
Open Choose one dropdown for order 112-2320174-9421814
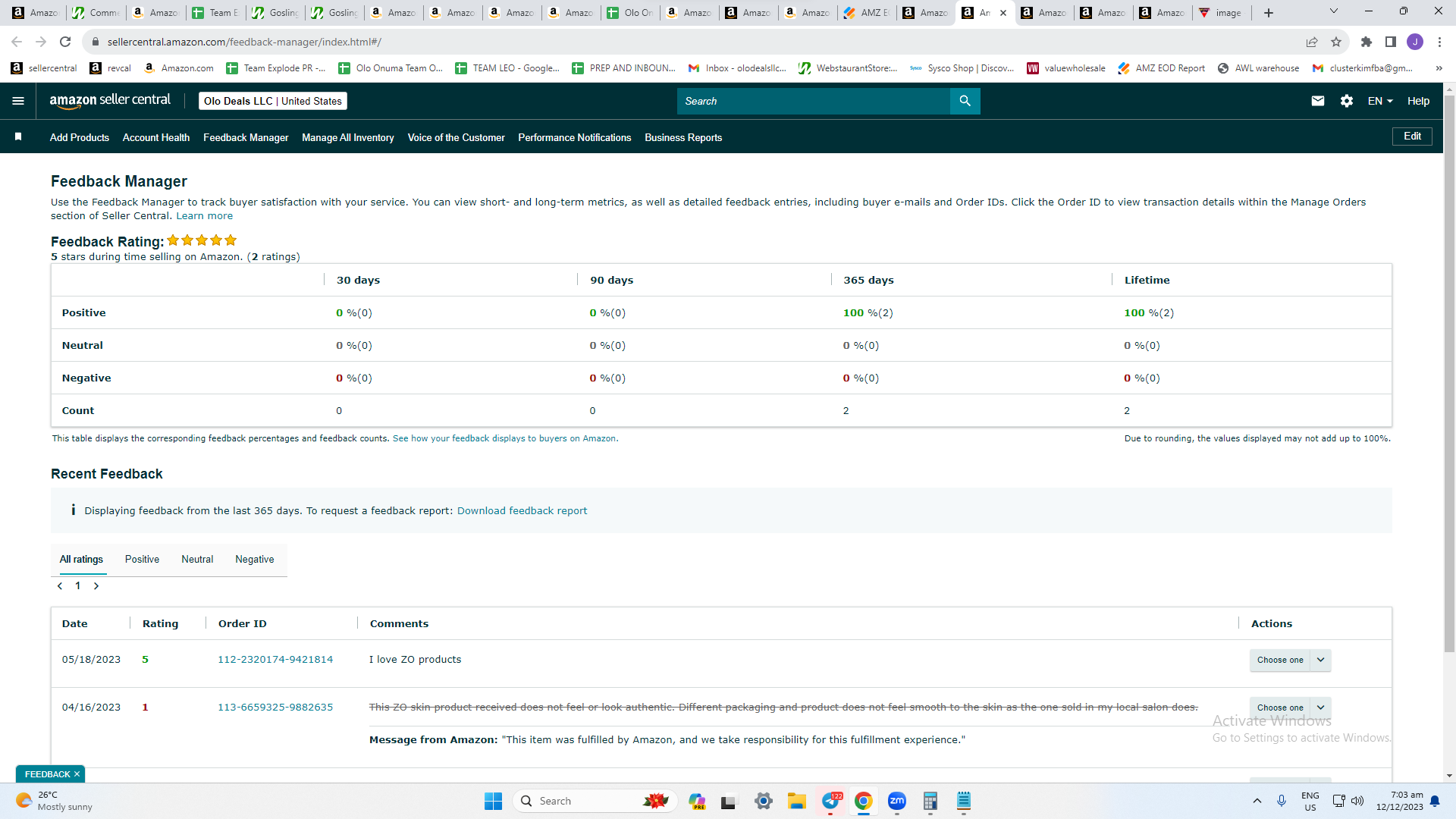tap(1290, 660)
